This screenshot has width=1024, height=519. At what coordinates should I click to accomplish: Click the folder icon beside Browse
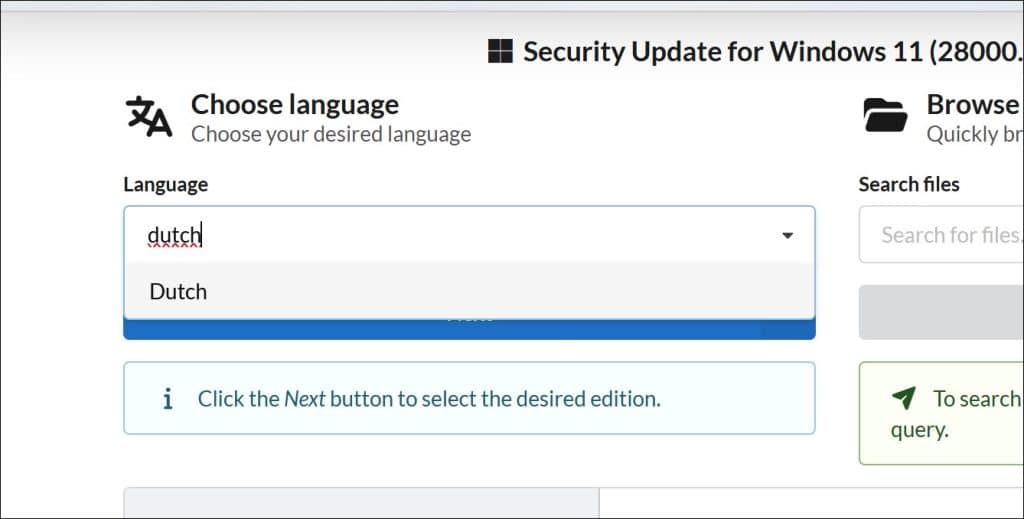[x=885, y=116]
